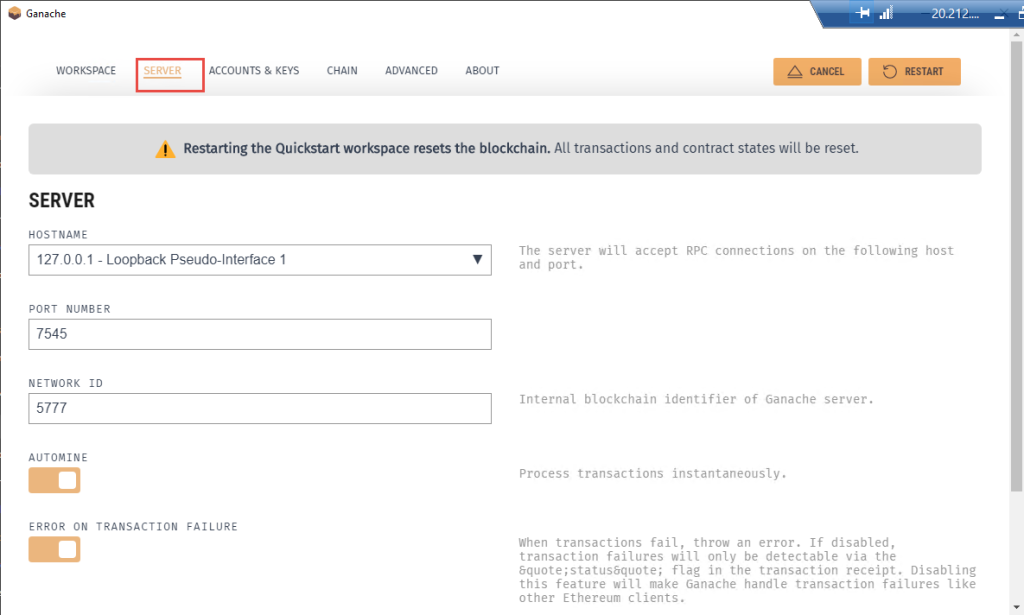The width and height of the screenshot is (1024, 615).
Task: Pin the remote connection bar
Action: [x=861, y=14]
